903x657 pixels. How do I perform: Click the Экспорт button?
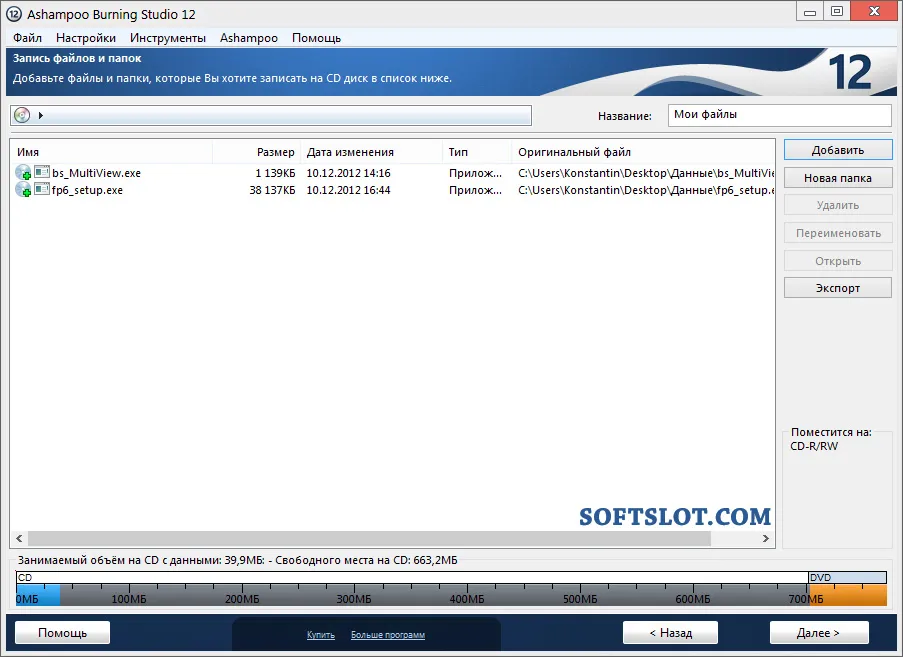pyautogui.click(x=838, y=288)
